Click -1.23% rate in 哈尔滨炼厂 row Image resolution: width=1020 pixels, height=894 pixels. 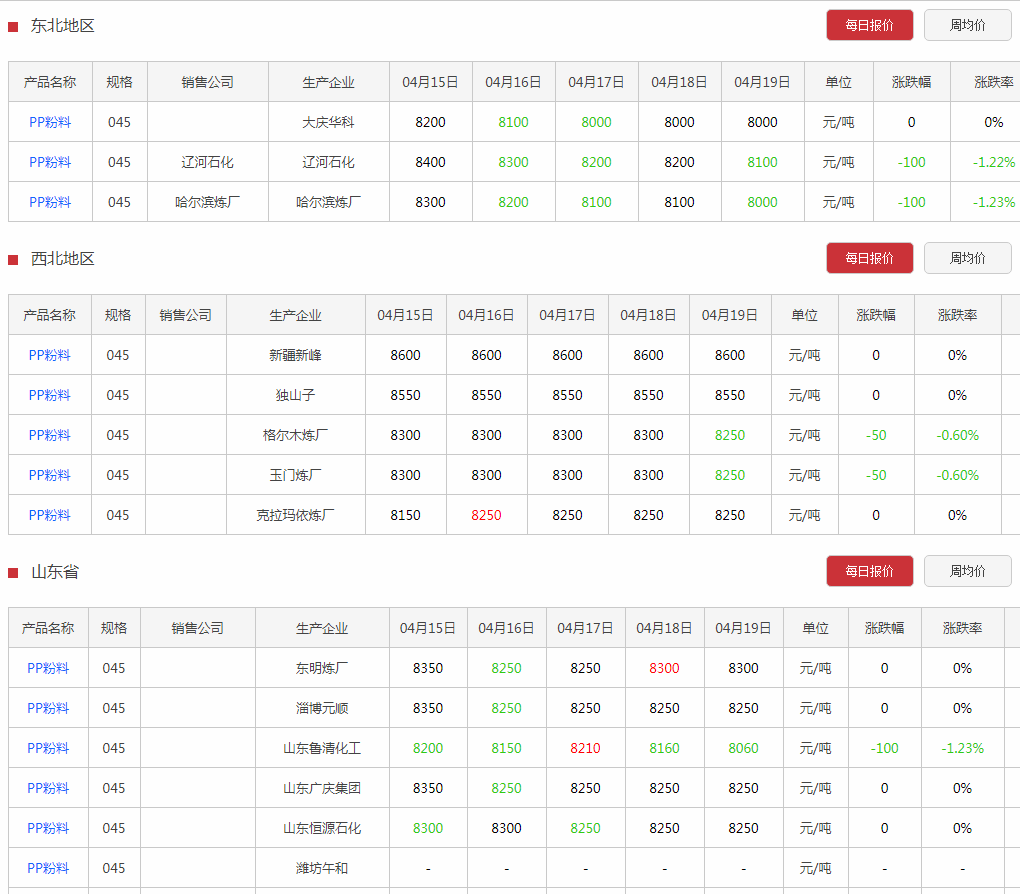(x=994, y=202)
